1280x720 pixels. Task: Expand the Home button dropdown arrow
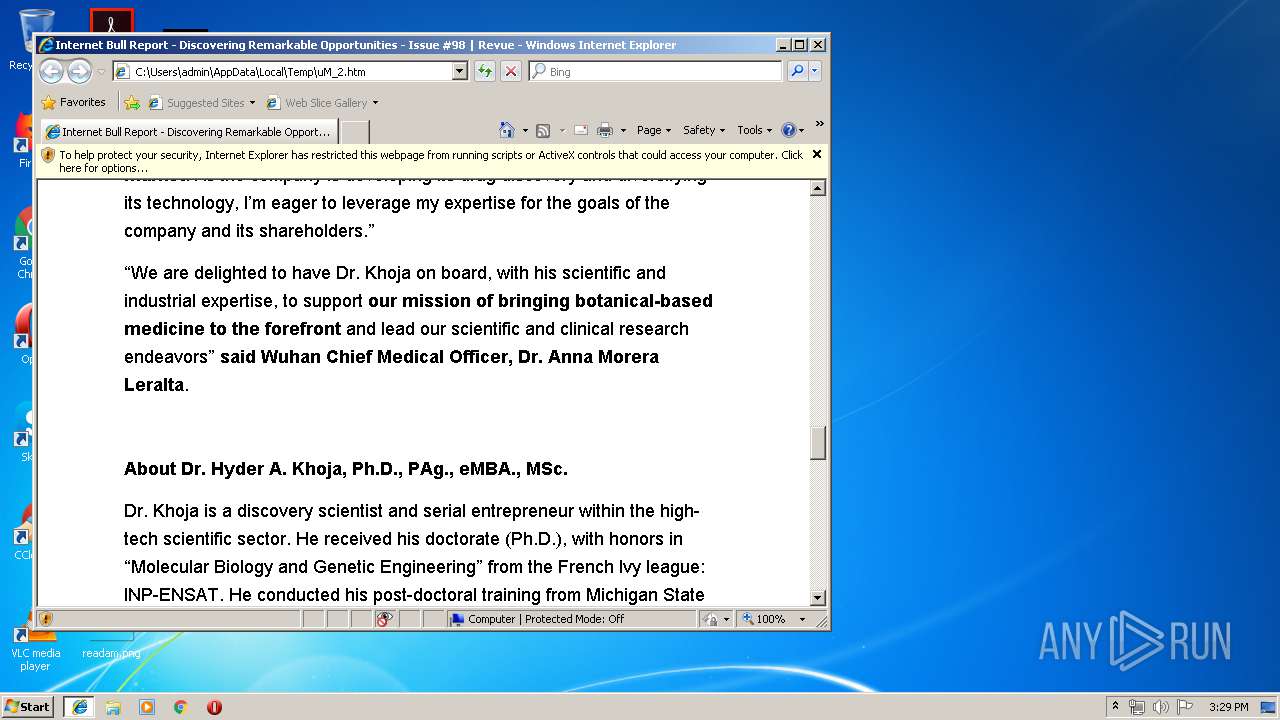coord(525,130)
